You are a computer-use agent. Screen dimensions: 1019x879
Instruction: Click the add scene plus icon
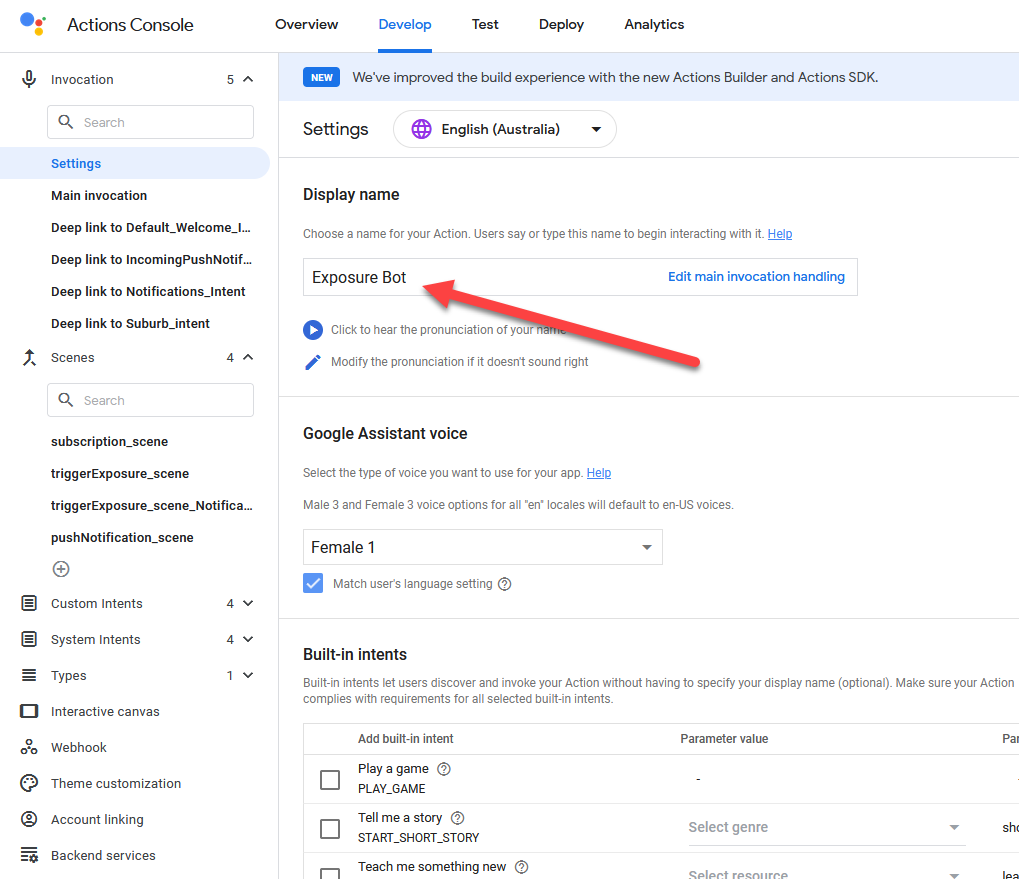click(x=61, y=569)
